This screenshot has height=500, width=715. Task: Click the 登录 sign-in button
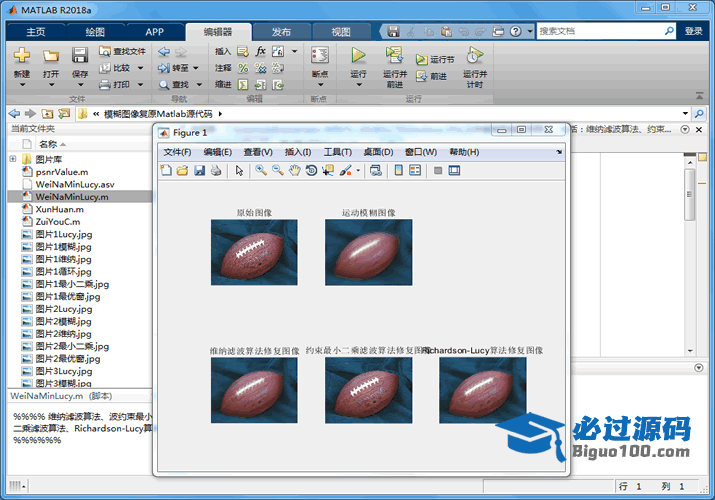click(x=693, y=31)
